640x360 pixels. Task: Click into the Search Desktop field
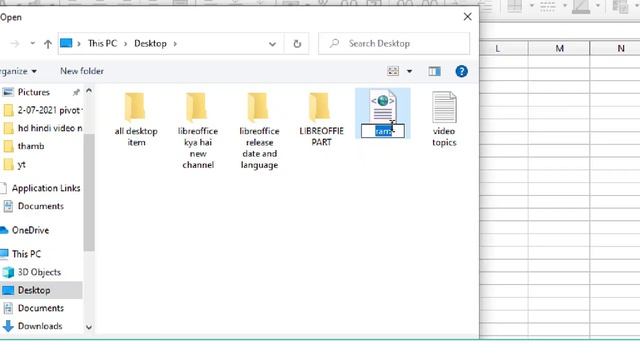point(394,43)
